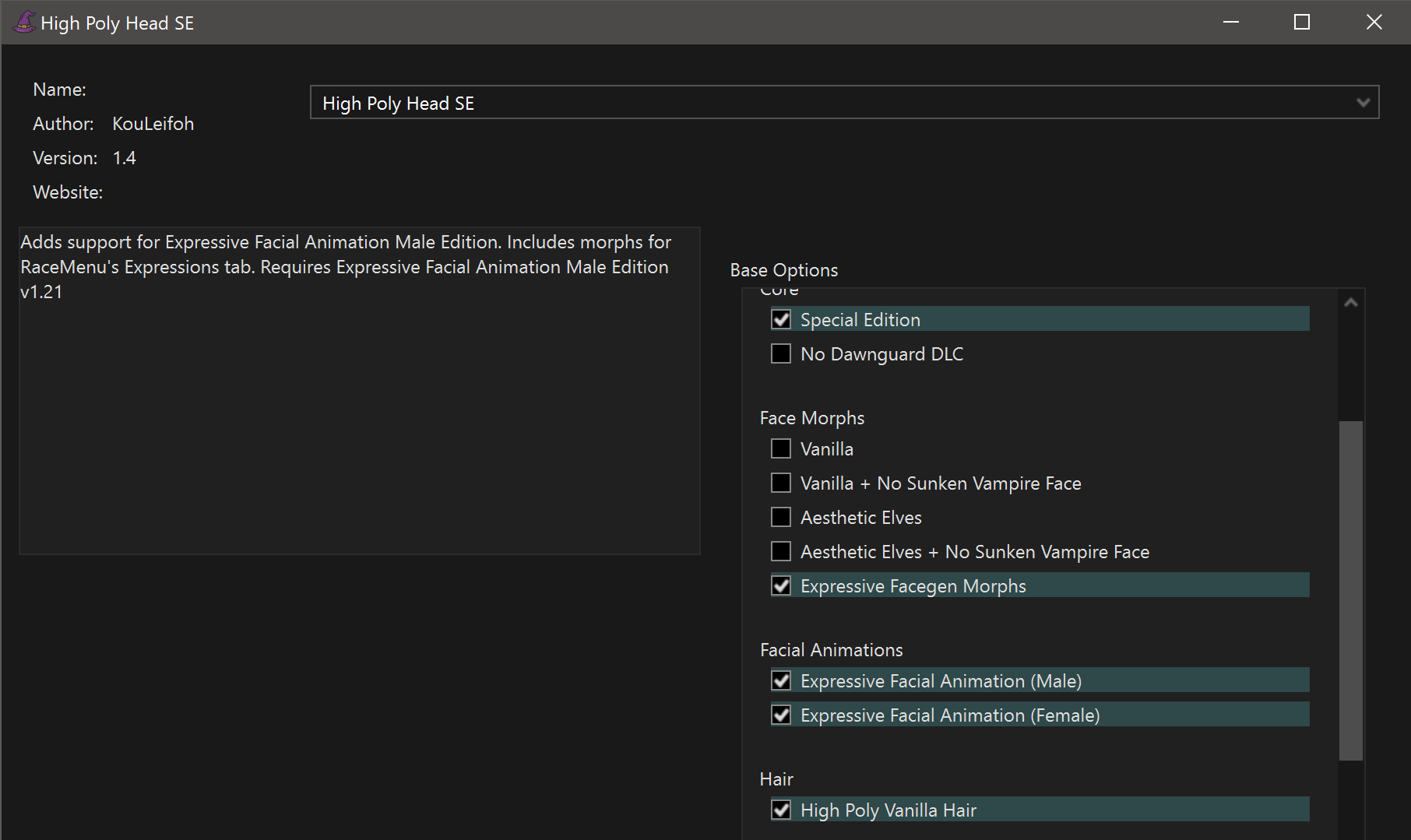Click the author name KouLeifoh
The image size is (1411, 840).
[x=153, y=124]
